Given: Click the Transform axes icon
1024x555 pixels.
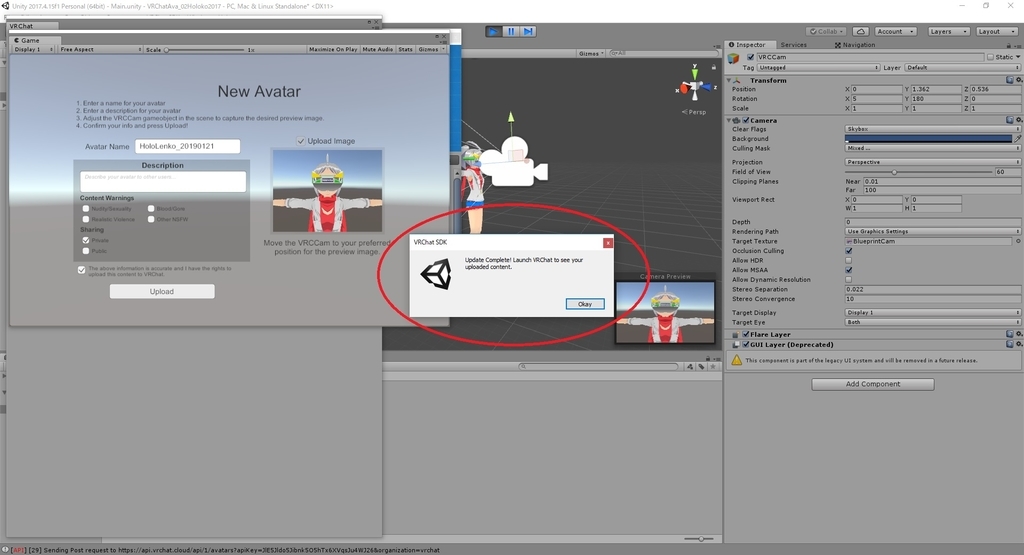Looking at the screenshot, I should [x=737, y=80].
